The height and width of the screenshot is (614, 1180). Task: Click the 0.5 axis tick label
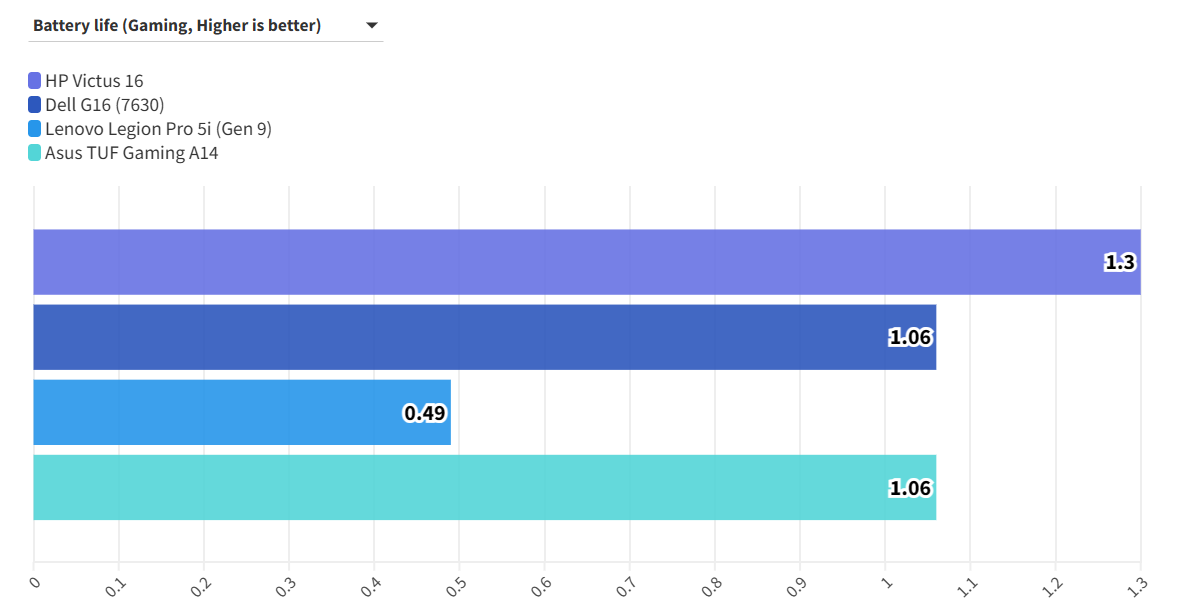[x=455, y=585]
